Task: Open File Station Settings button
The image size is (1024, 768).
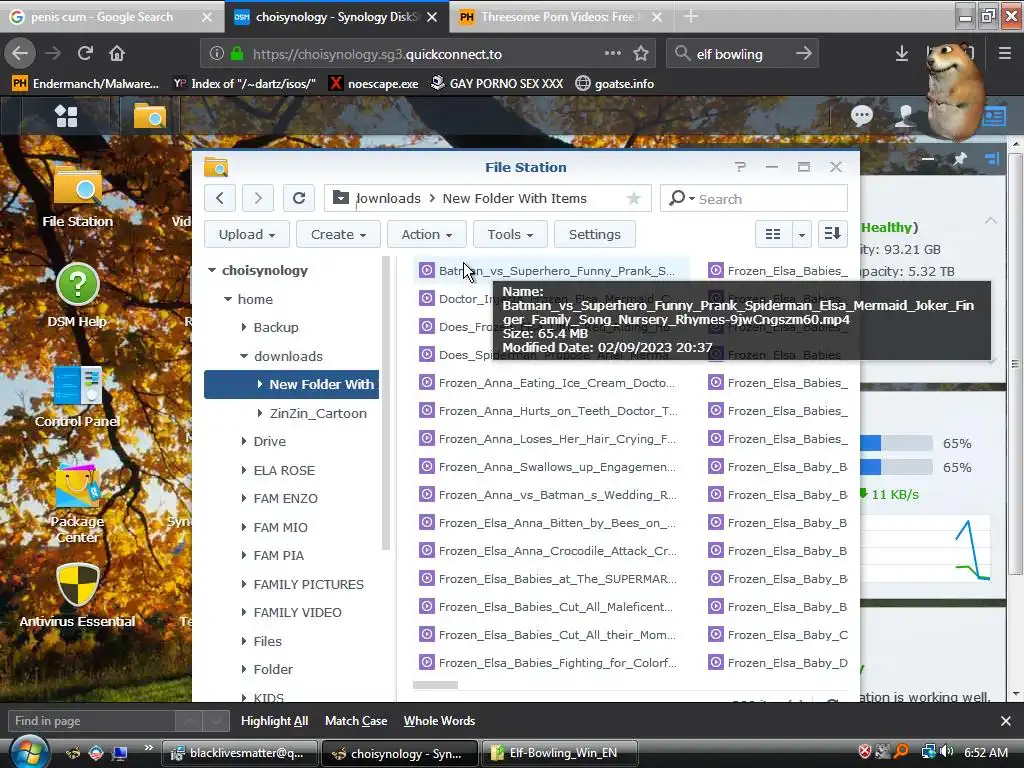Action: [x=594, y=234]
